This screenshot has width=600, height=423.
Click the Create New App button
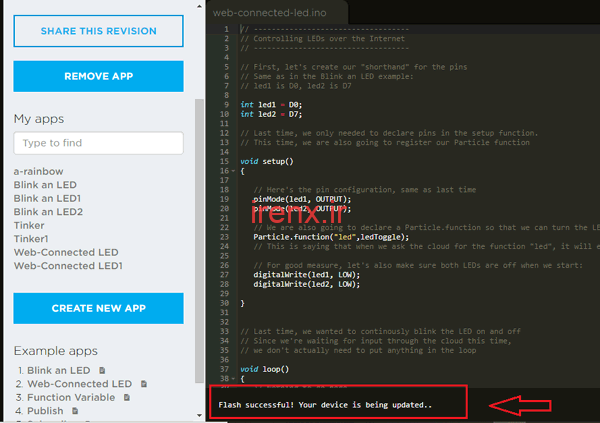click(x=98, y=308)
